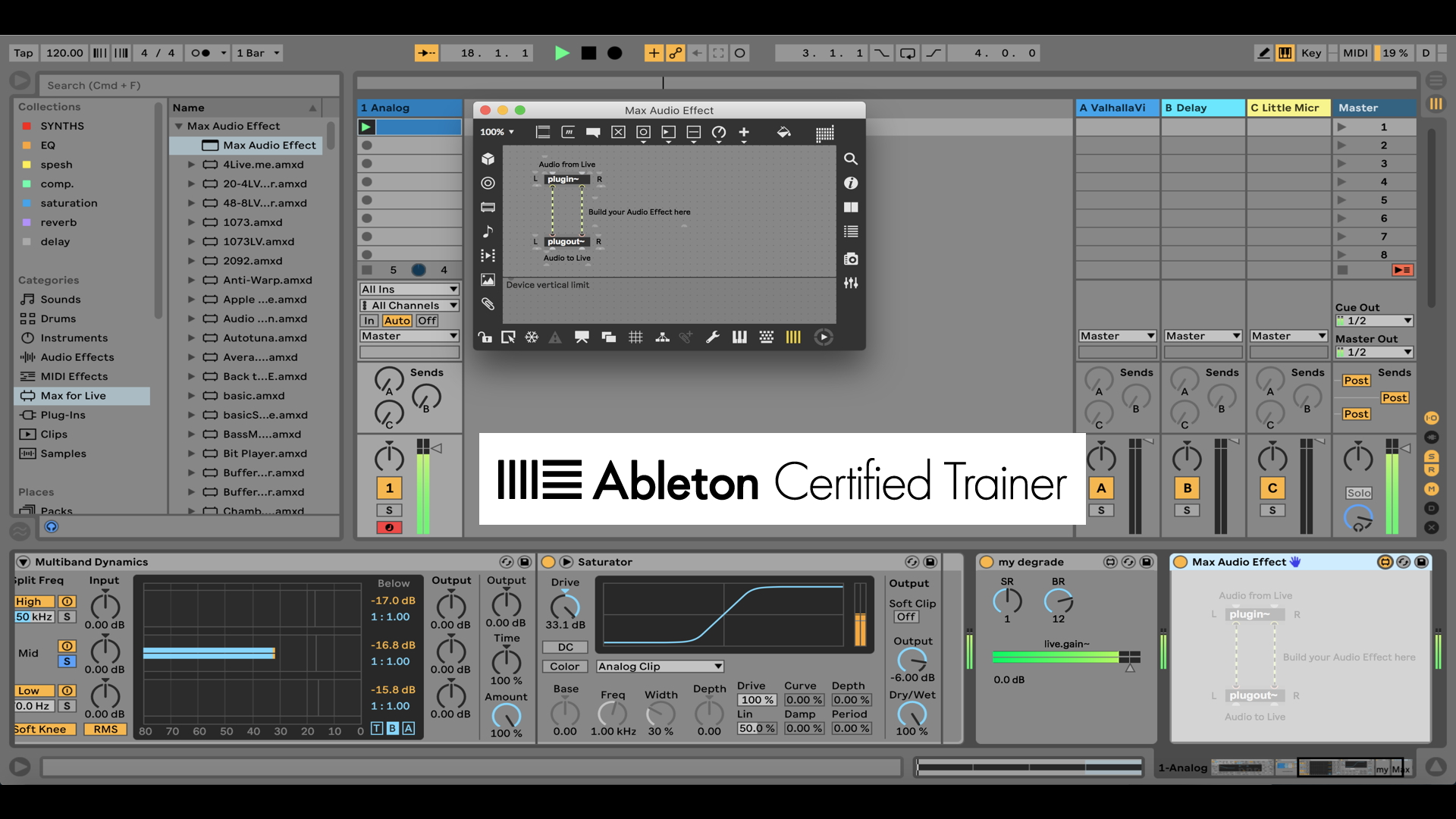Image resolution: width=1456 pixels, height=819 pixels.
Task: Toggle track activator 1 on Analog track
Action: coord(389,488)
